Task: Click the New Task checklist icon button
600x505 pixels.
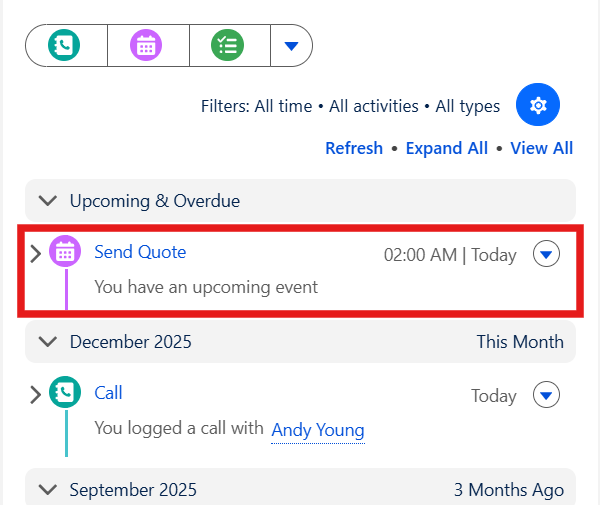Action: click(x=228, y=45)
